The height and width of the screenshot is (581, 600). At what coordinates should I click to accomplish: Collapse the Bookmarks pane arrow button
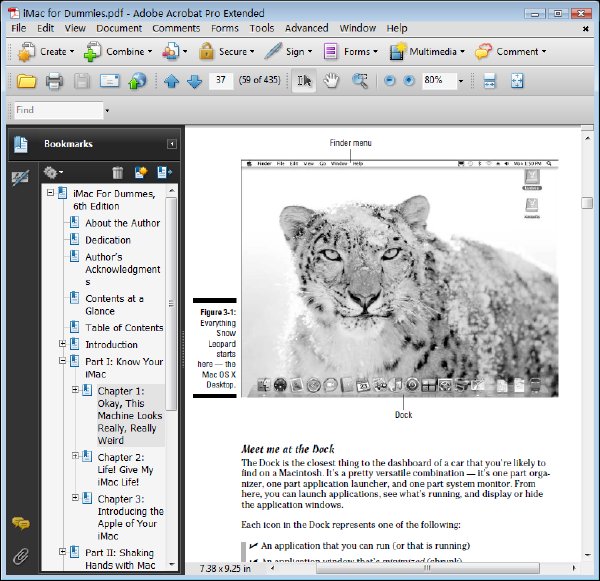tap(172, 144)
